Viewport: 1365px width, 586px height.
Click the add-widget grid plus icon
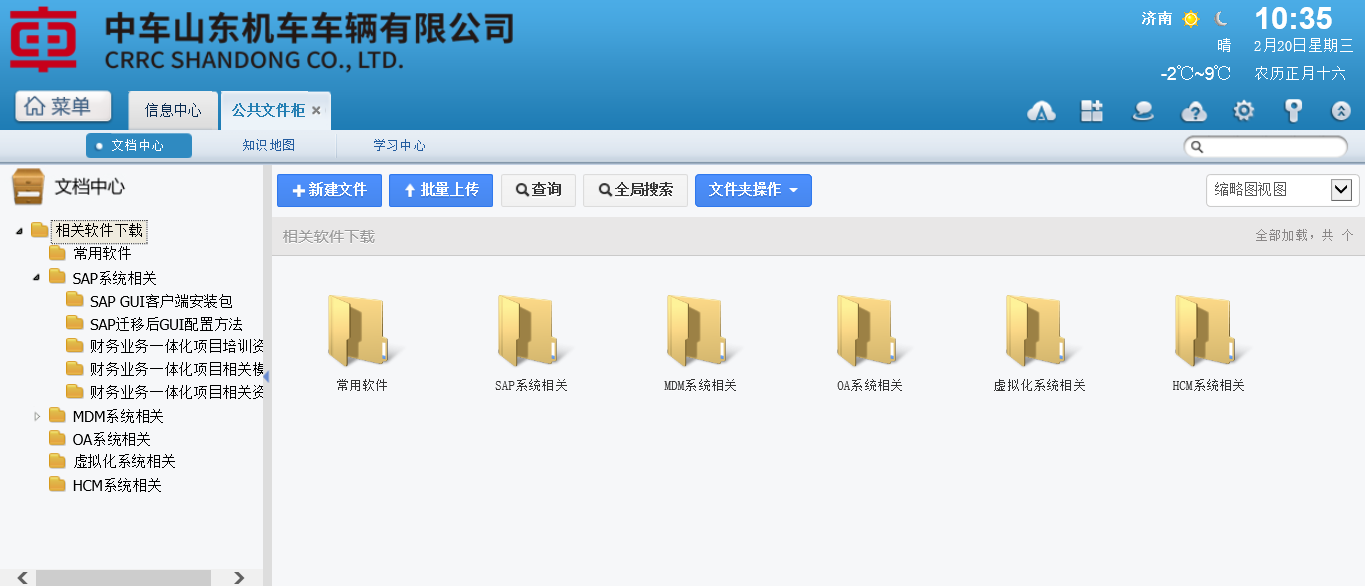click(1092, 111)
